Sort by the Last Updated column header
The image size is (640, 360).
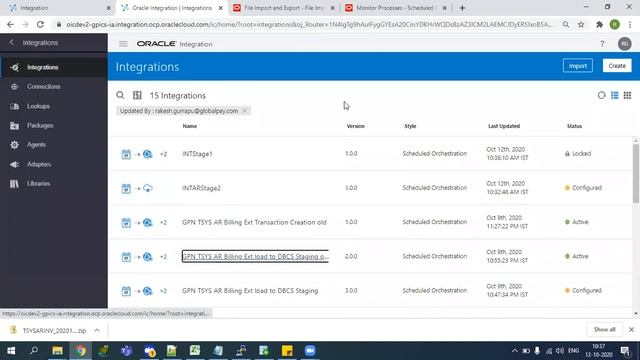(x=504, y=126)
